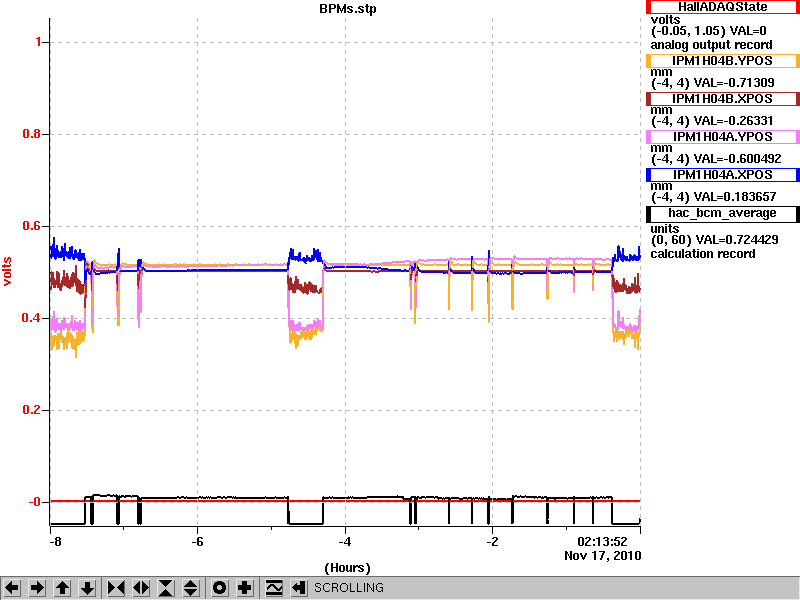Viewport: 800px width, 600px height.
Task: Select the IPM1H04B.XPOS legend entry
Action: click(722, 99)
